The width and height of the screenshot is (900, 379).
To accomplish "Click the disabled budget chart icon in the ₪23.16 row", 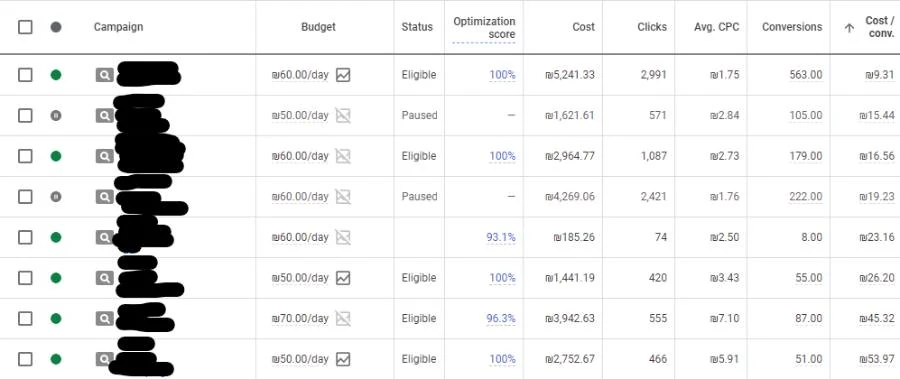I will click(343, 237).
